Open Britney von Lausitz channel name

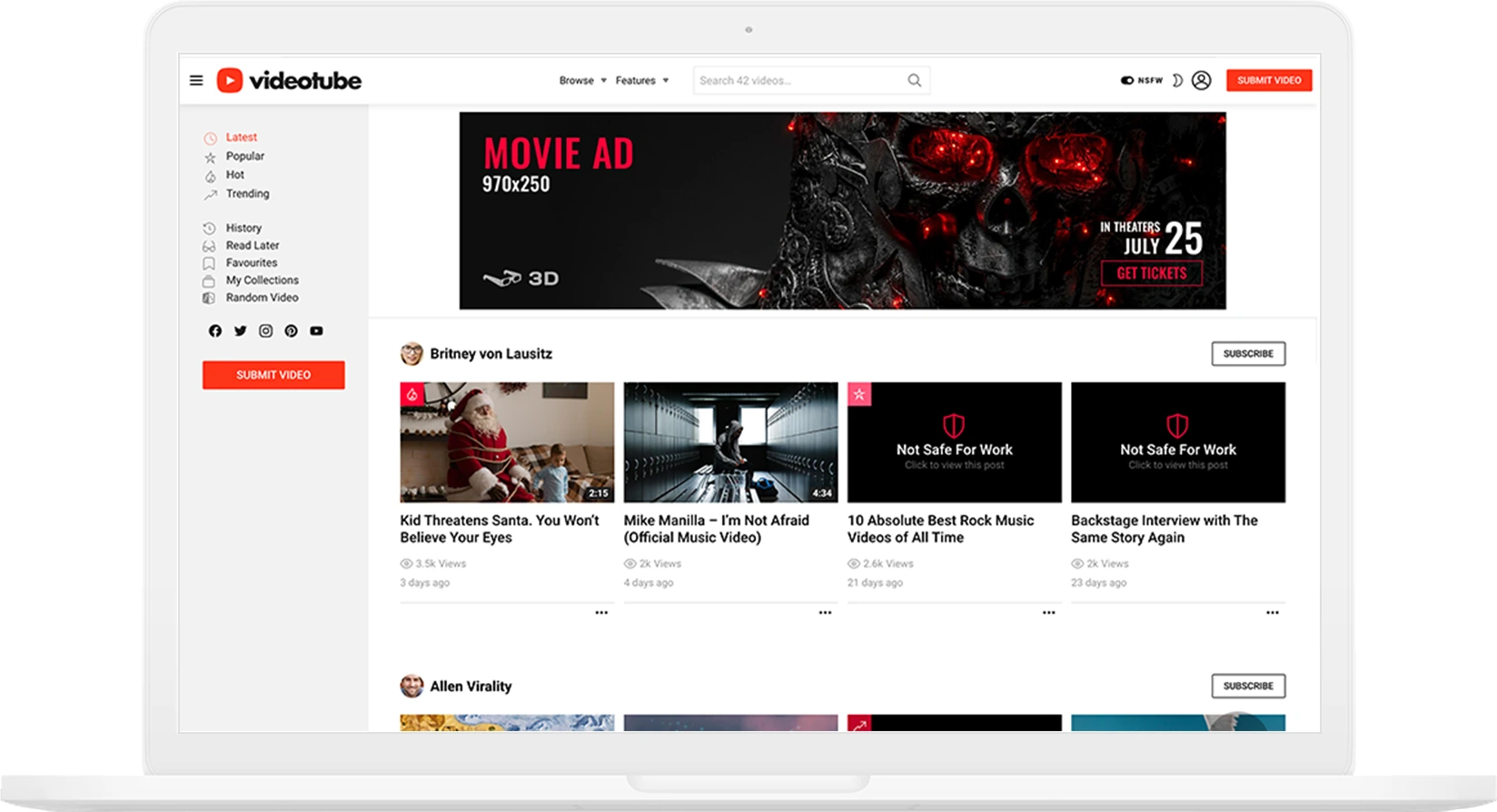click(x=491, y=354)
